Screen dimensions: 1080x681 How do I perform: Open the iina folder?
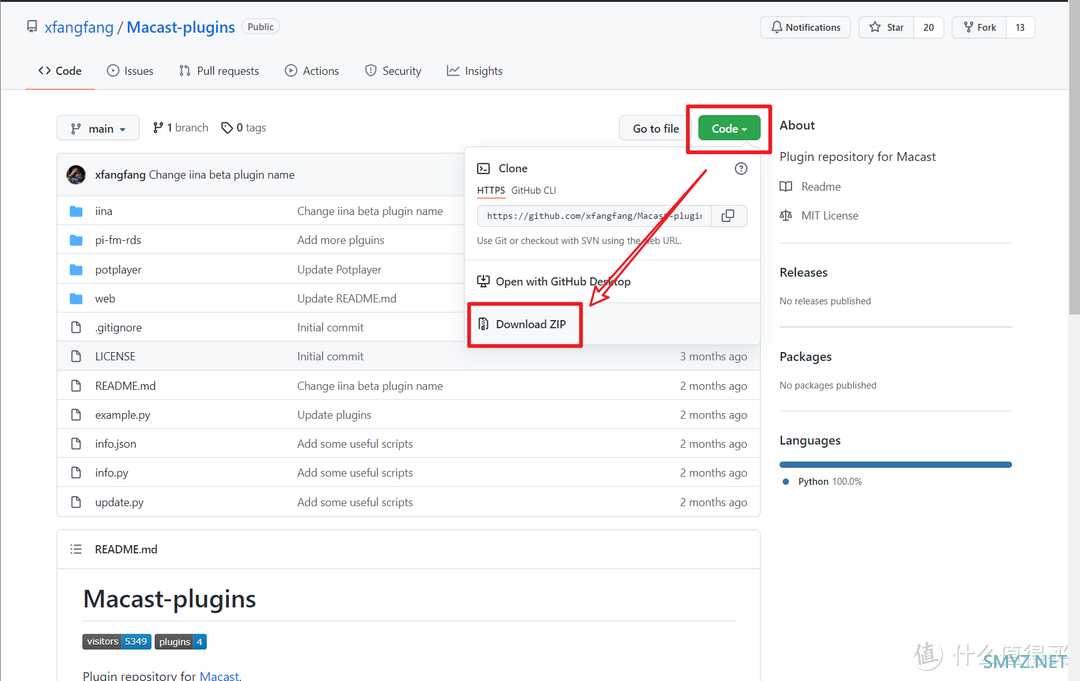click(103, 211)
